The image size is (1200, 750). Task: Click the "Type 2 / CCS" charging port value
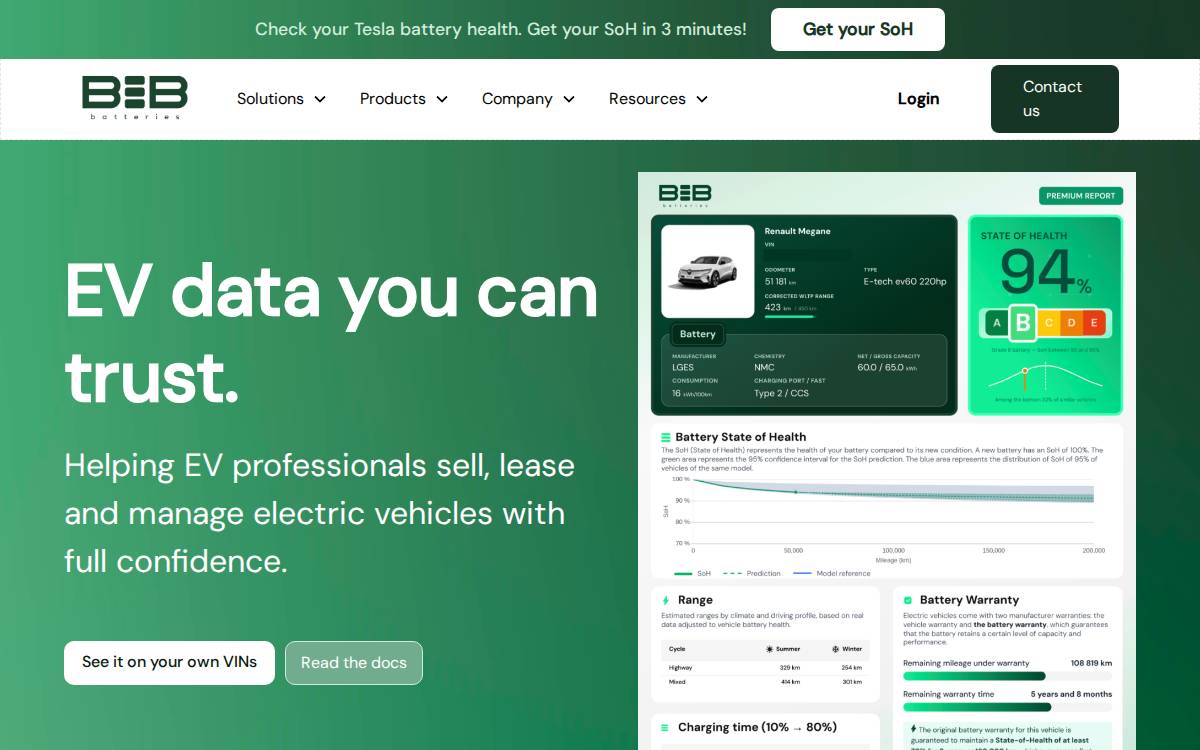point(781,393)
